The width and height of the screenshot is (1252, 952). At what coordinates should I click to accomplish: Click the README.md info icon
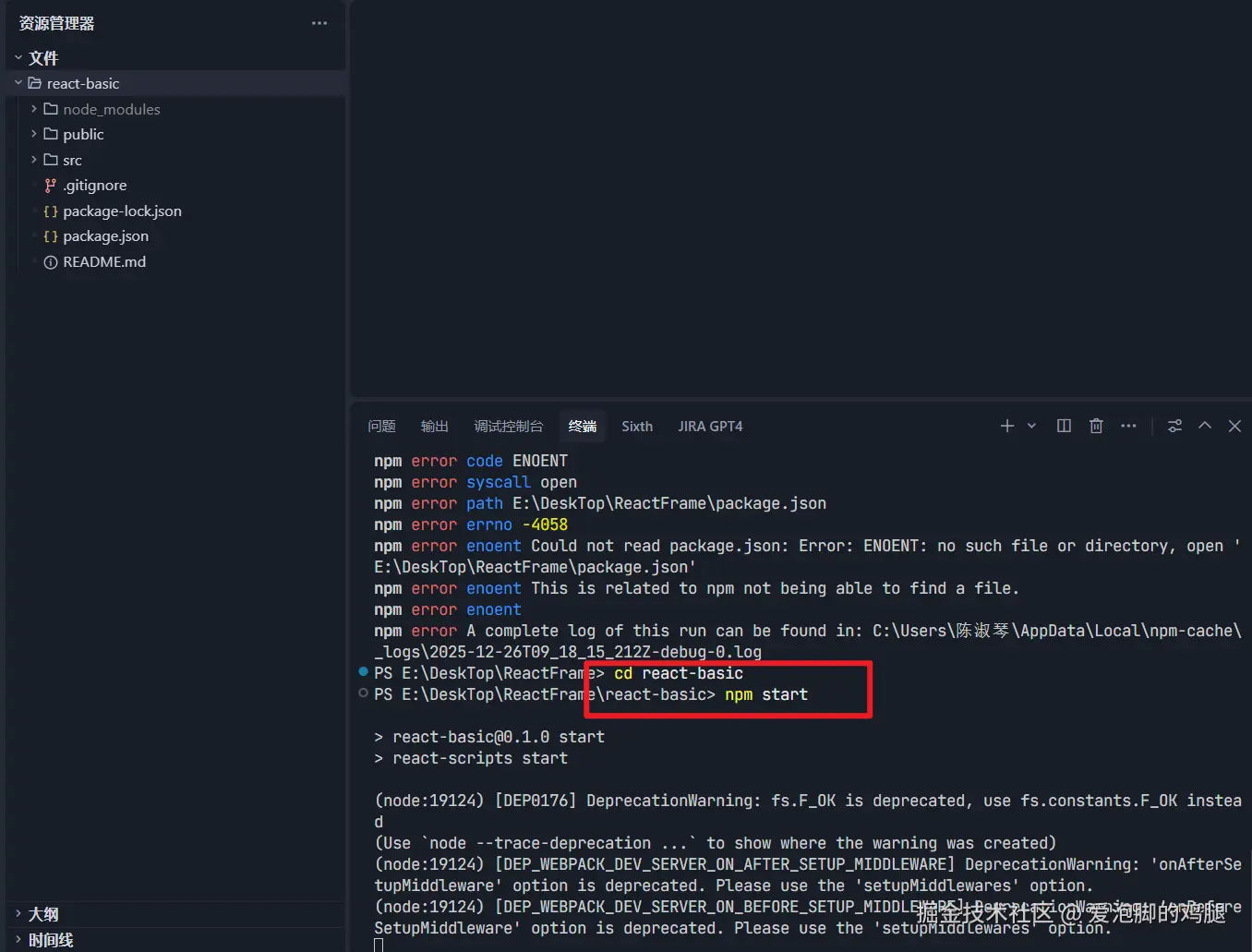pyautogui.click(x=51, y=262)
